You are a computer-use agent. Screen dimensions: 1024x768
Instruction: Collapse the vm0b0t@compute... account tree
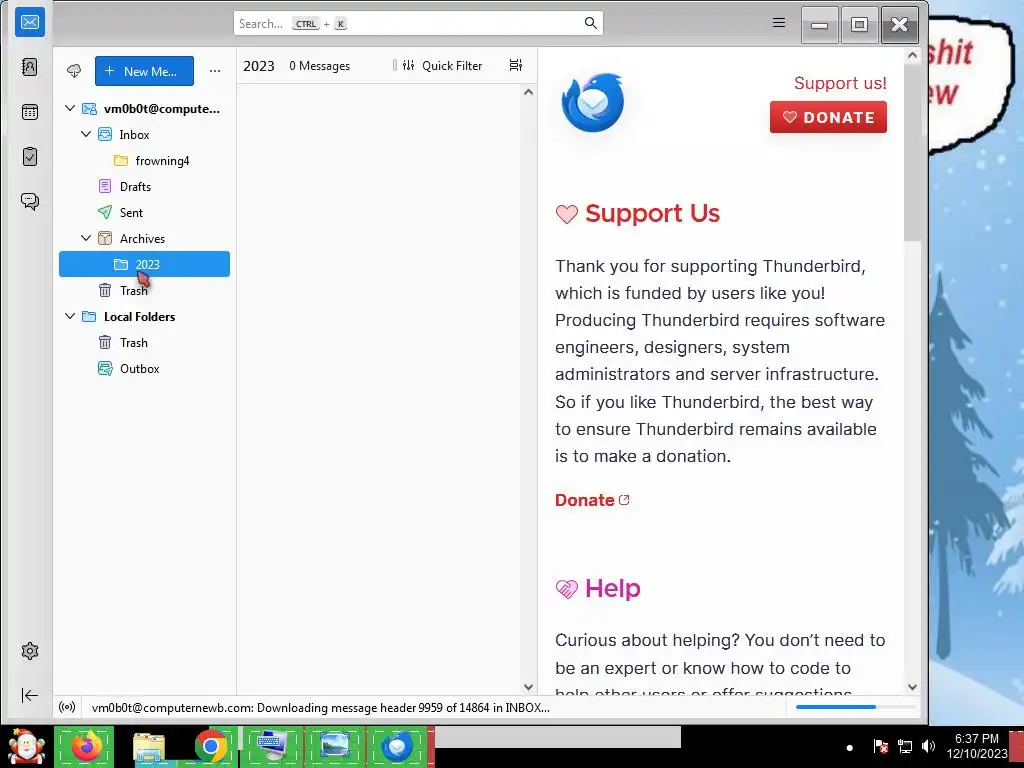(x=70, y=108)
